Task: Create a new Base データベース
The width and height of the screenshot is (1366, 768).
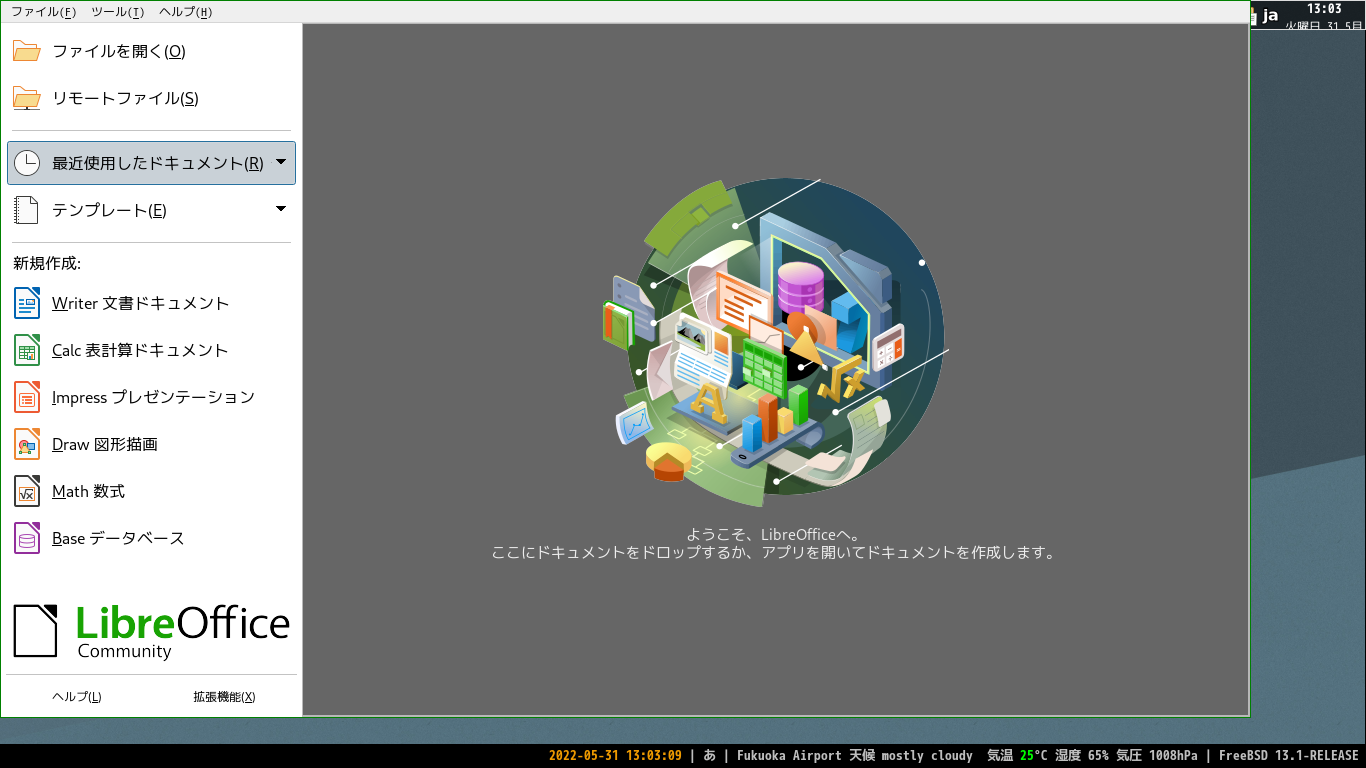Action: point(151,538)
